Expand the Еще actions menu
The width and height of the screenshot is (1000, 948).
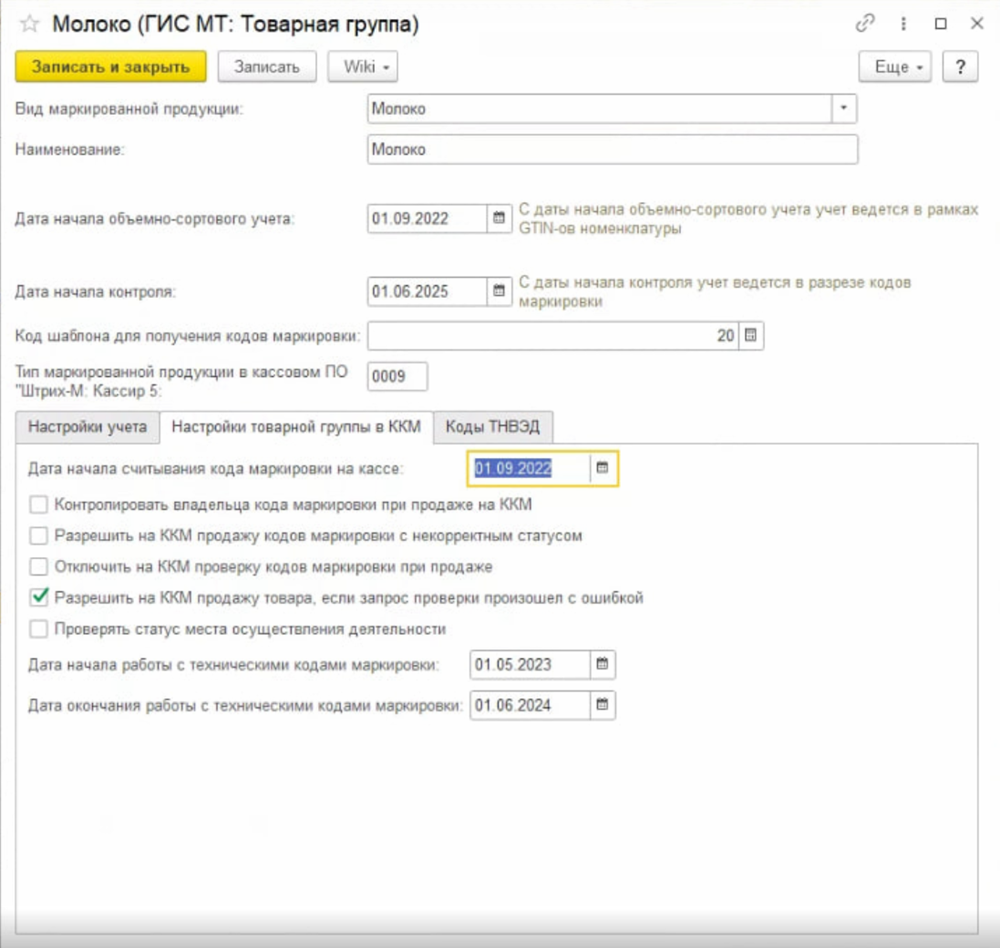pos(895,67)
